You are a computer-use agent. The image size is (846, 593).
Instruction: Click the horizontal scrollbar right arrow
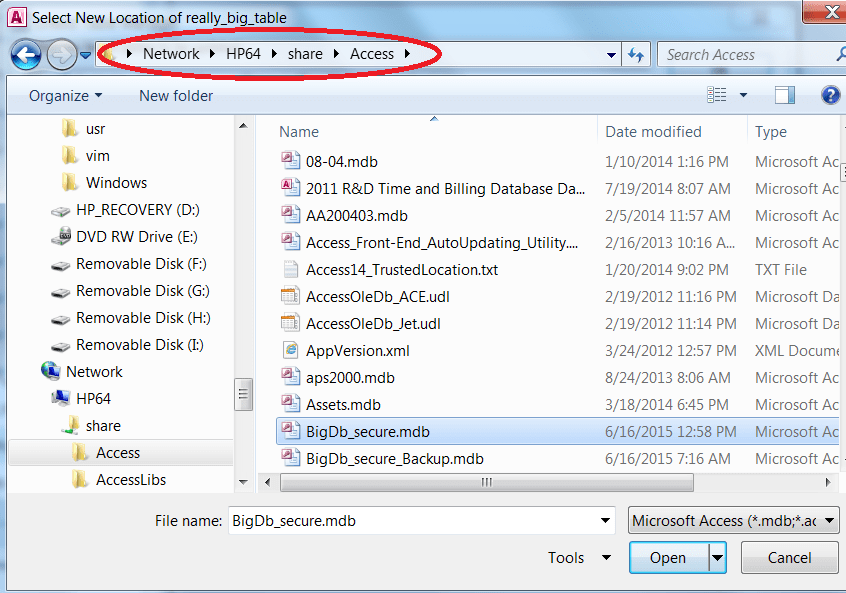[829, 482]
